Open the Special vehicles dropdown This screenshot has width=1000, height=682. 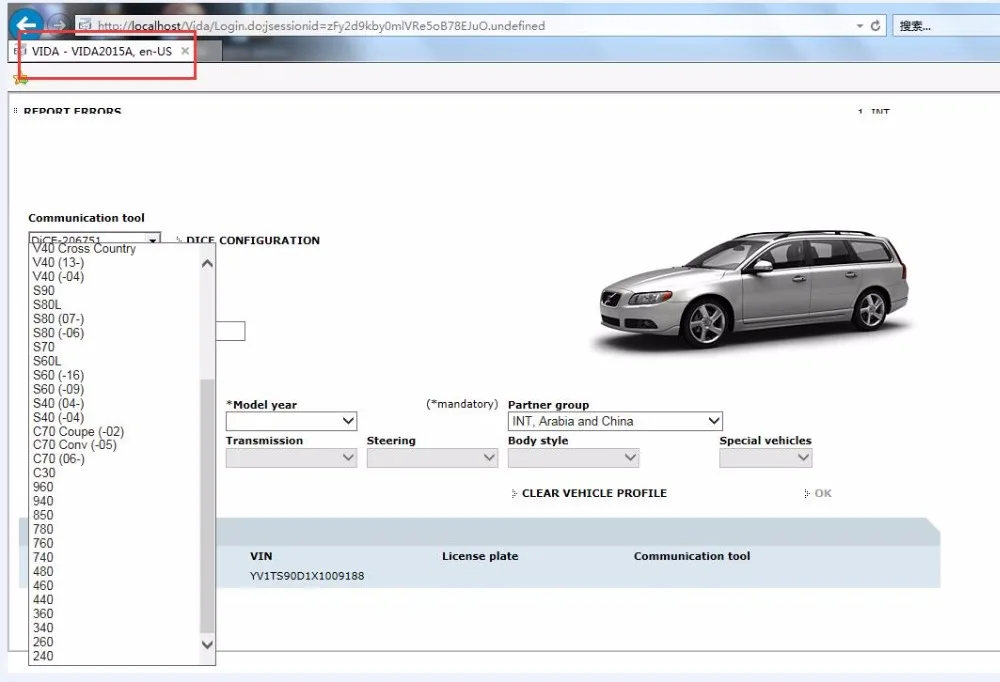click(765, 457)
